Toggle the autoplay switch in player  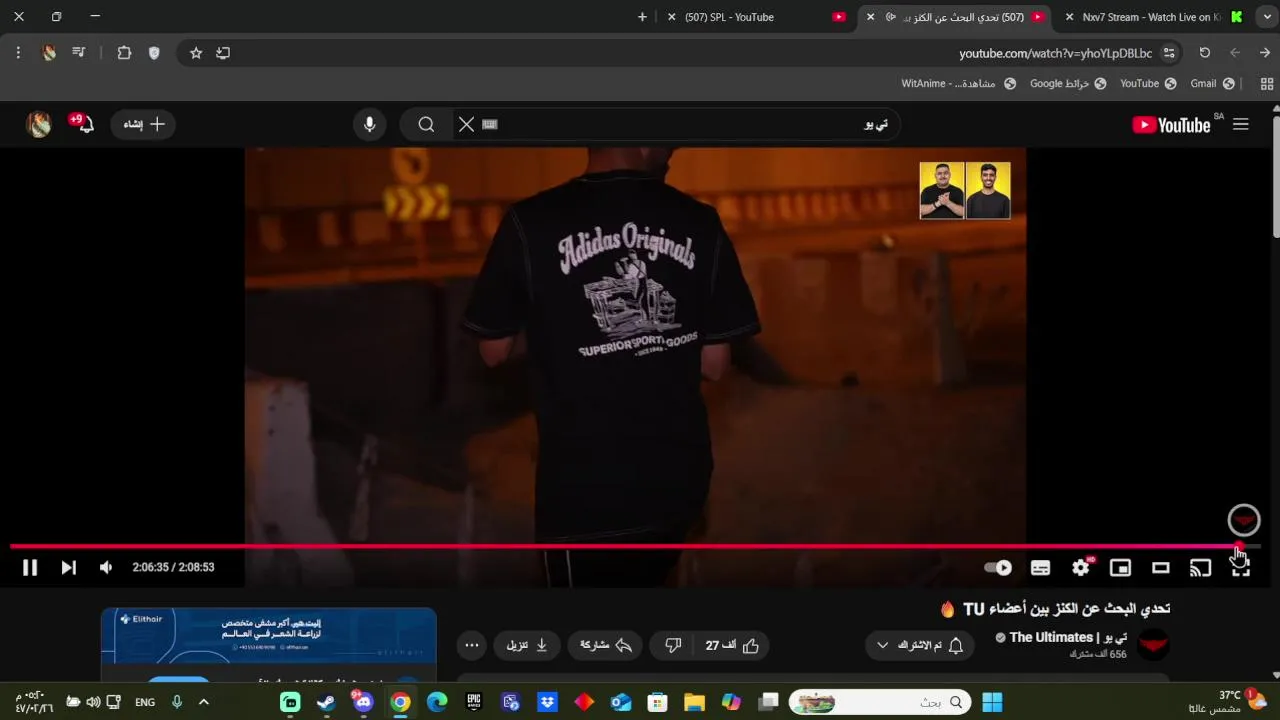tap(998, 568)
